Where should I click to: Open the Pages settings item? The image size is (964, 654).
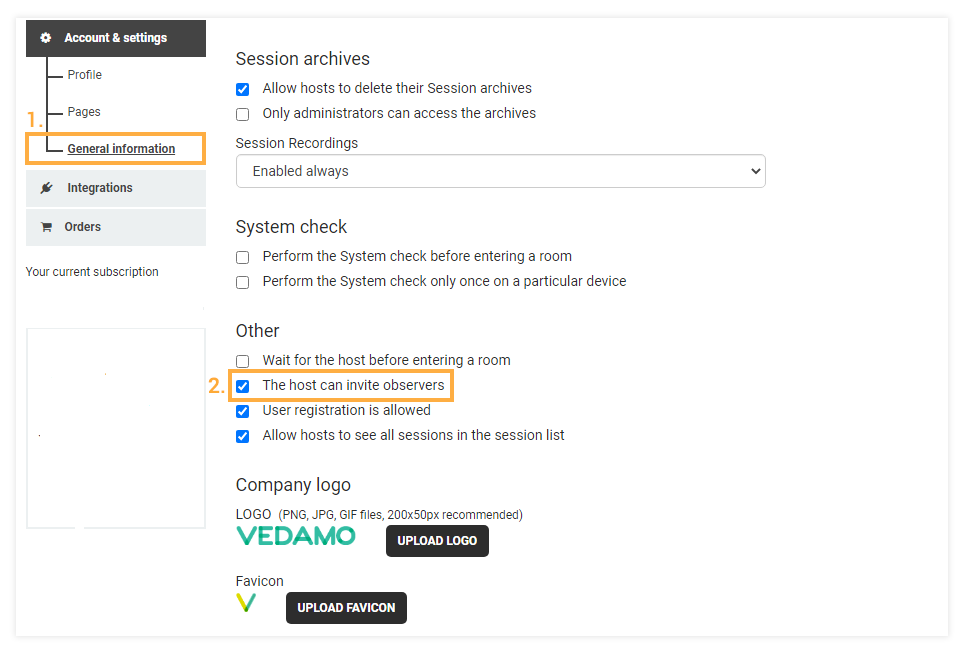click(x=84, y=112)
